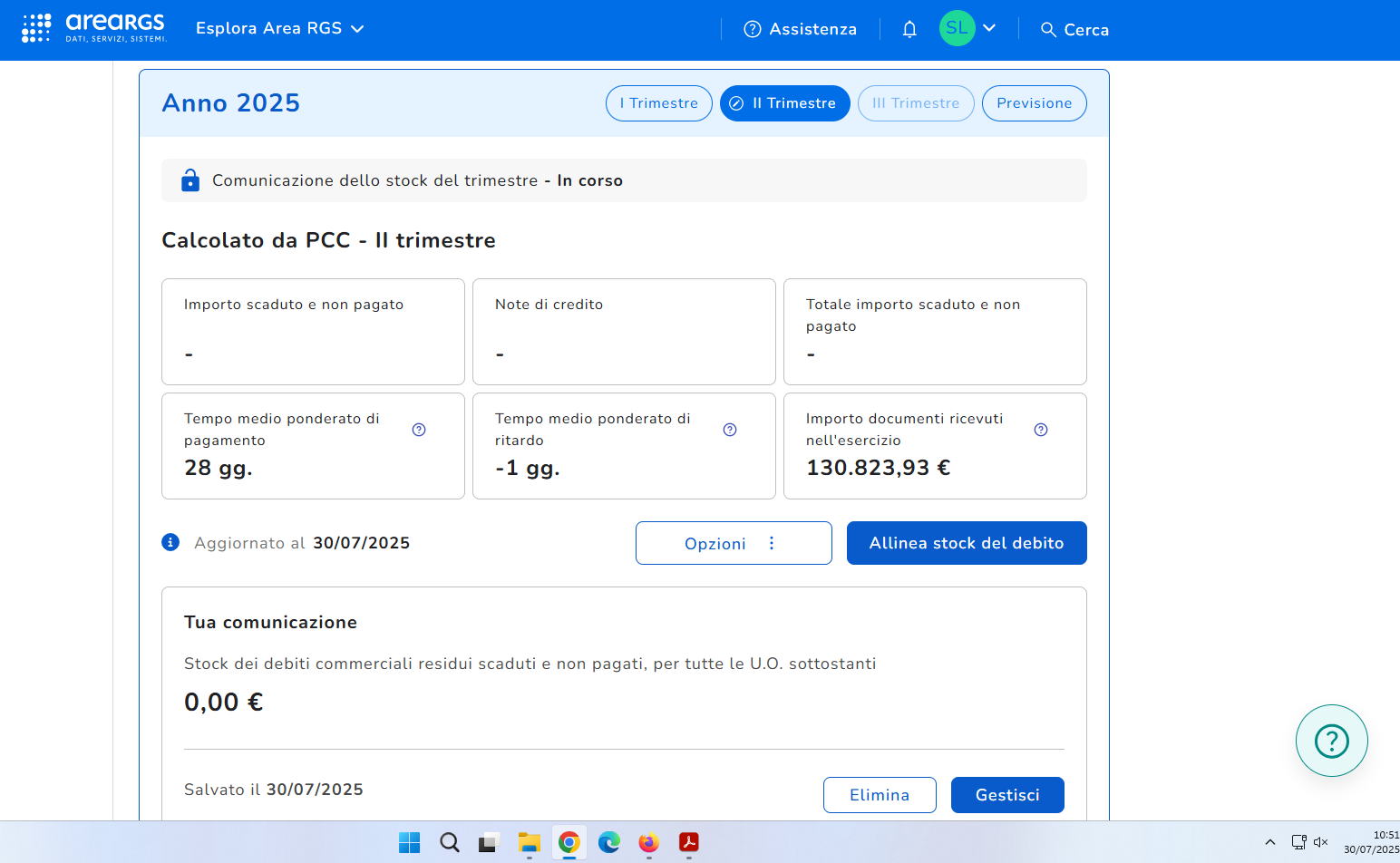1400x863 pixels.
Task: Open Assistenza in the top bar
Action: 800,29
